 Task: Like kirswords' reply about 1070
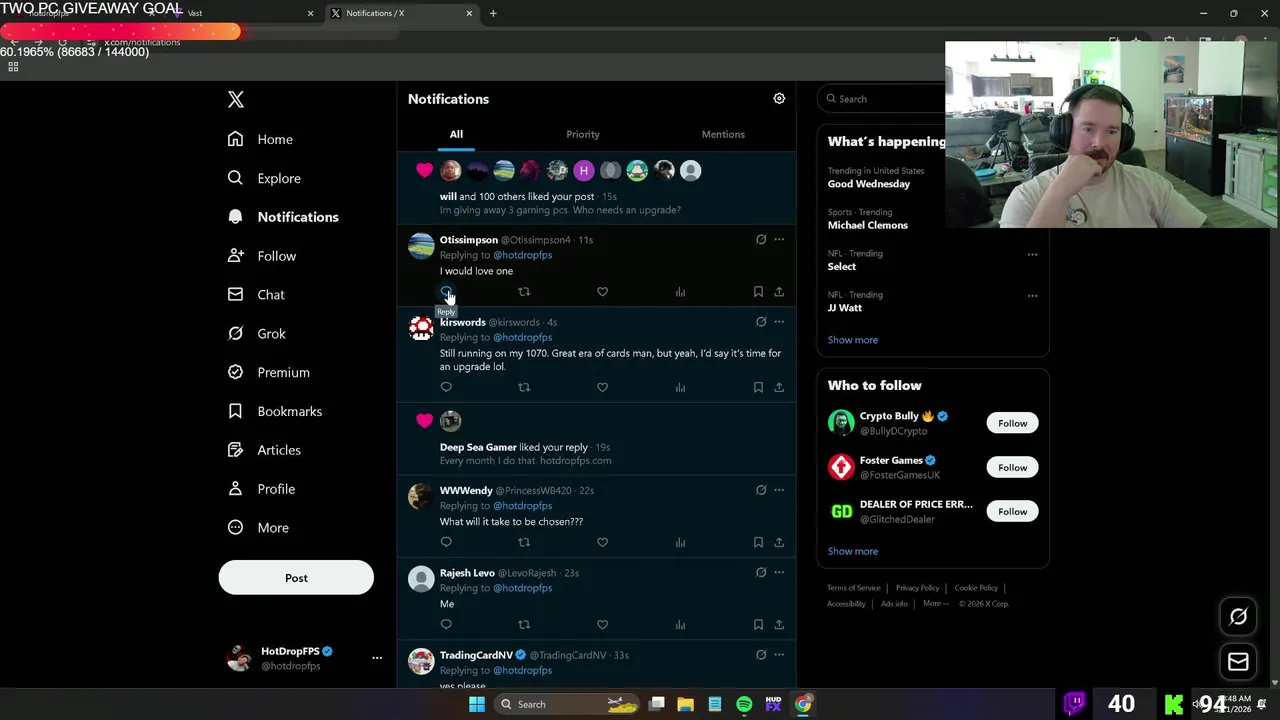[x=602, y=387]
